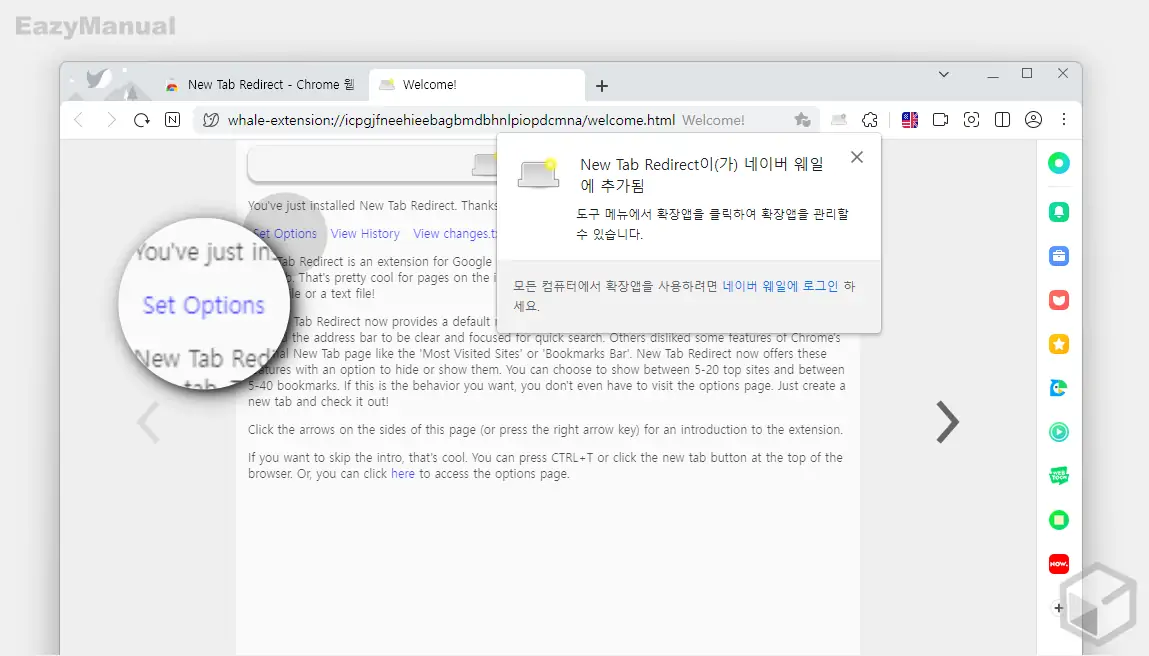Reload the Welcome page
Viewport: 1149px width, 656px height.
[x=141, y=120]
